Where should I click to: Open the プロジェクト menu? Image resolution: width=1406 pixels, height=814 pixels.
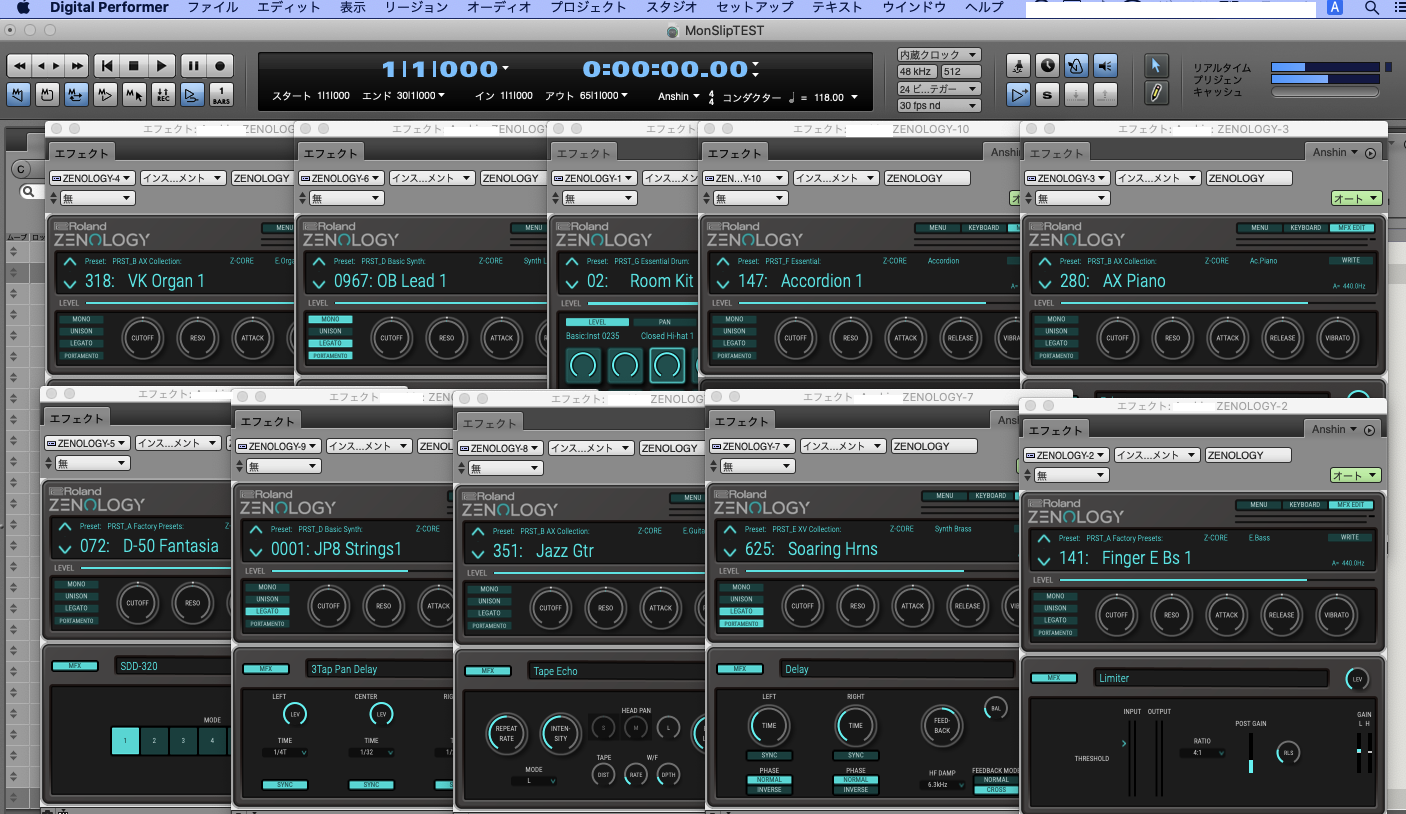coord(588,8)
